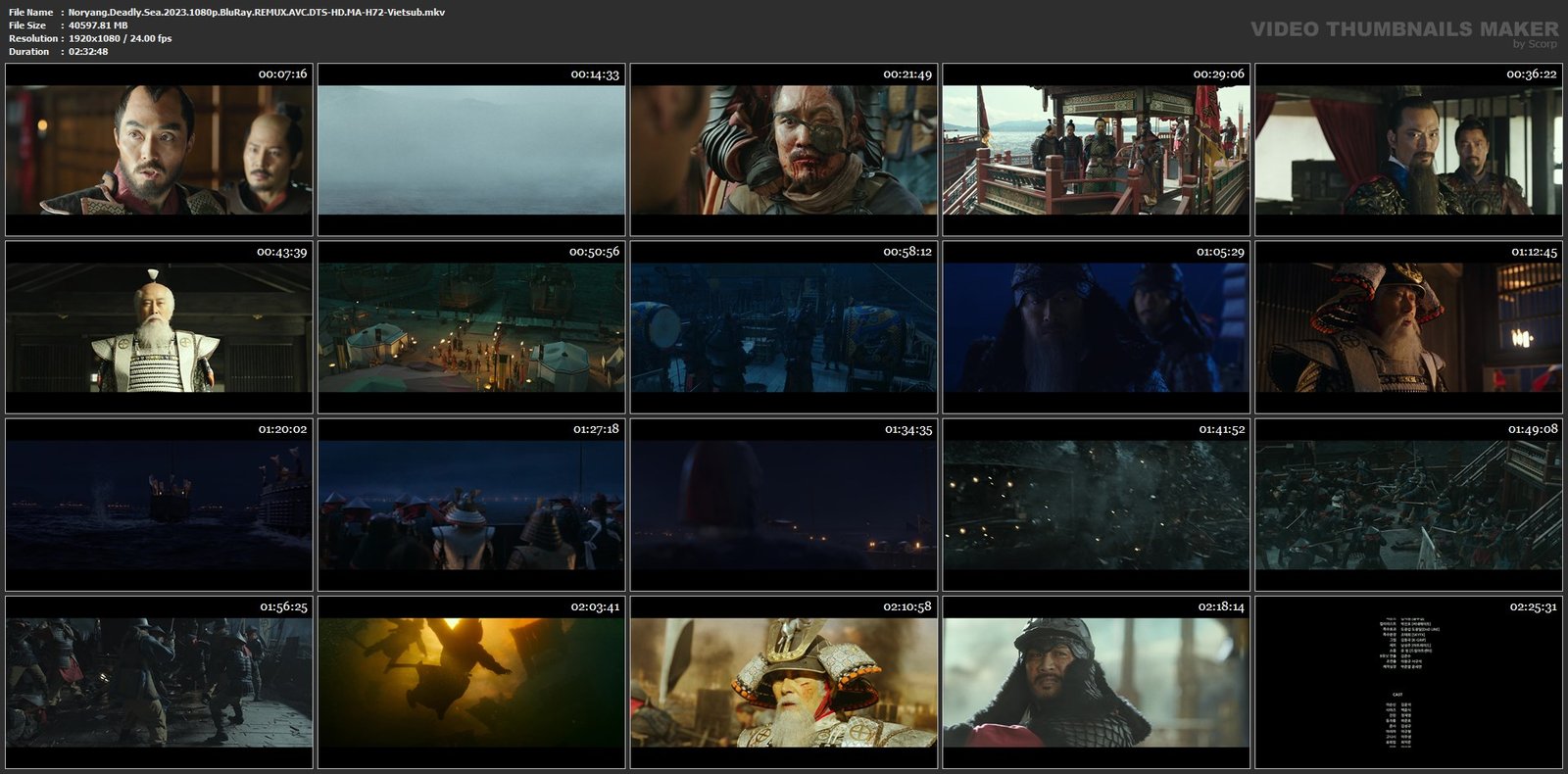
Task: Open the thumbnail at 00:07:16
Action: click(159, 150)
